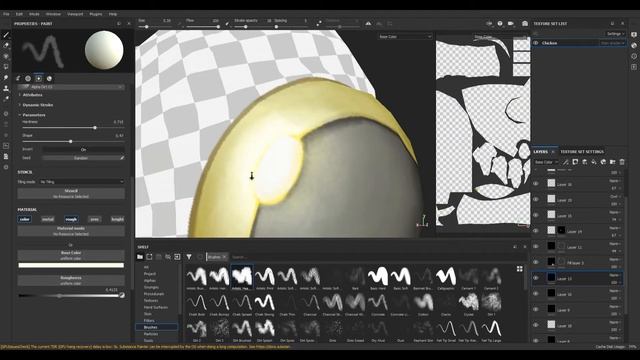Switch Shelf to grid view icon

pos(519,269)
